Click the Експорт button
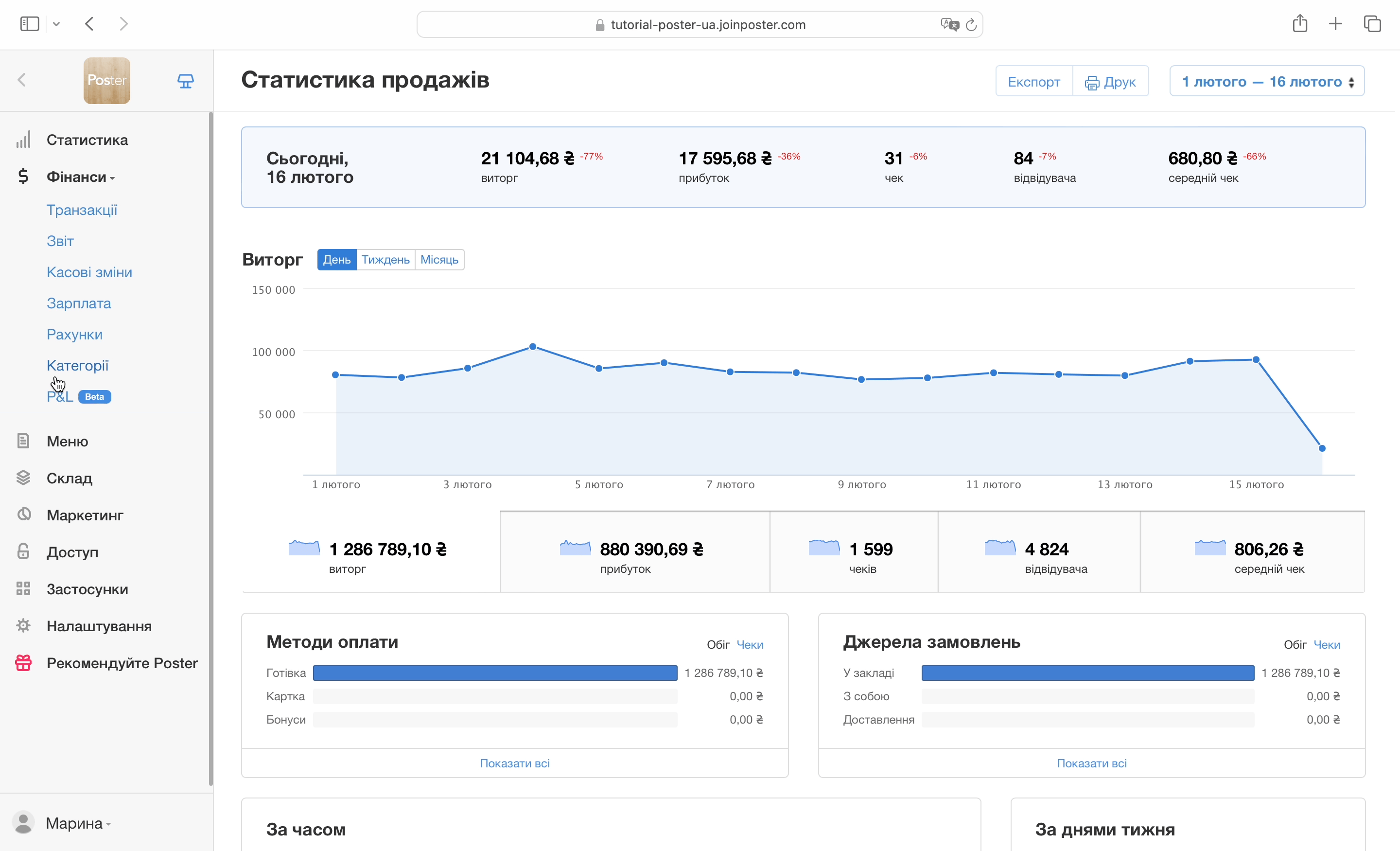 [1033, 81]
